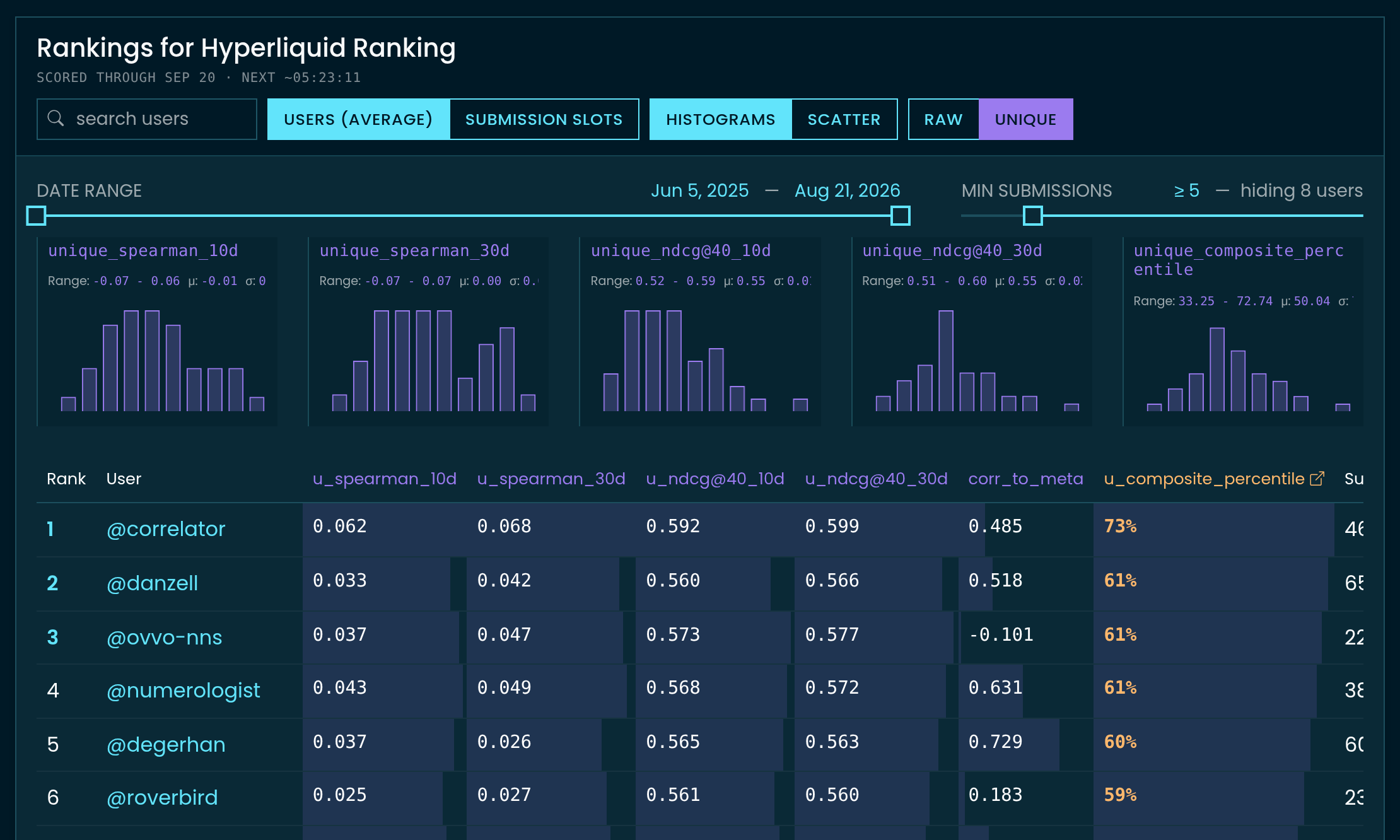Open the @ovvo-nns user profile
Screen dimensions: 1400x840
pyautogui.click(x=164, y=638)
